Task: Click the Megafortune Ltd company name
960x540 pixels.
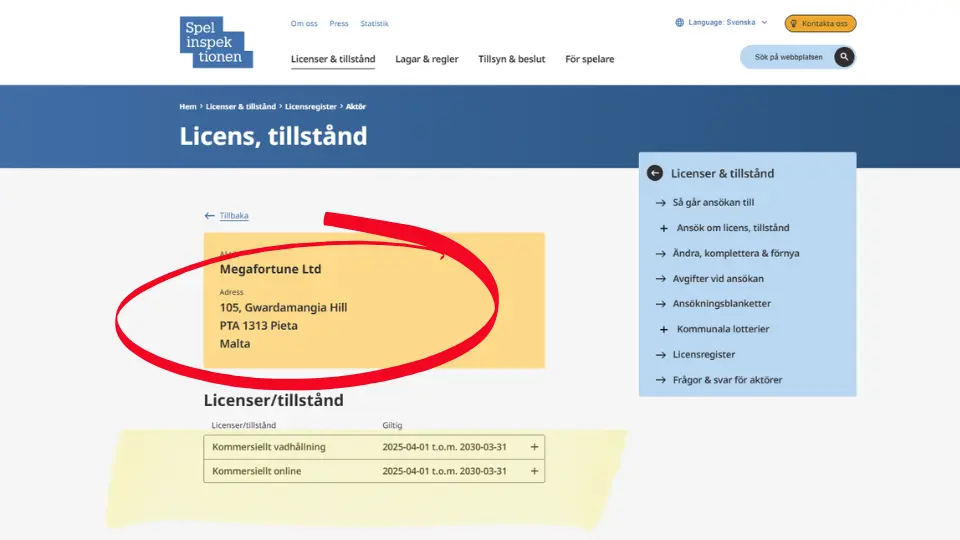Action: point(271,269)
